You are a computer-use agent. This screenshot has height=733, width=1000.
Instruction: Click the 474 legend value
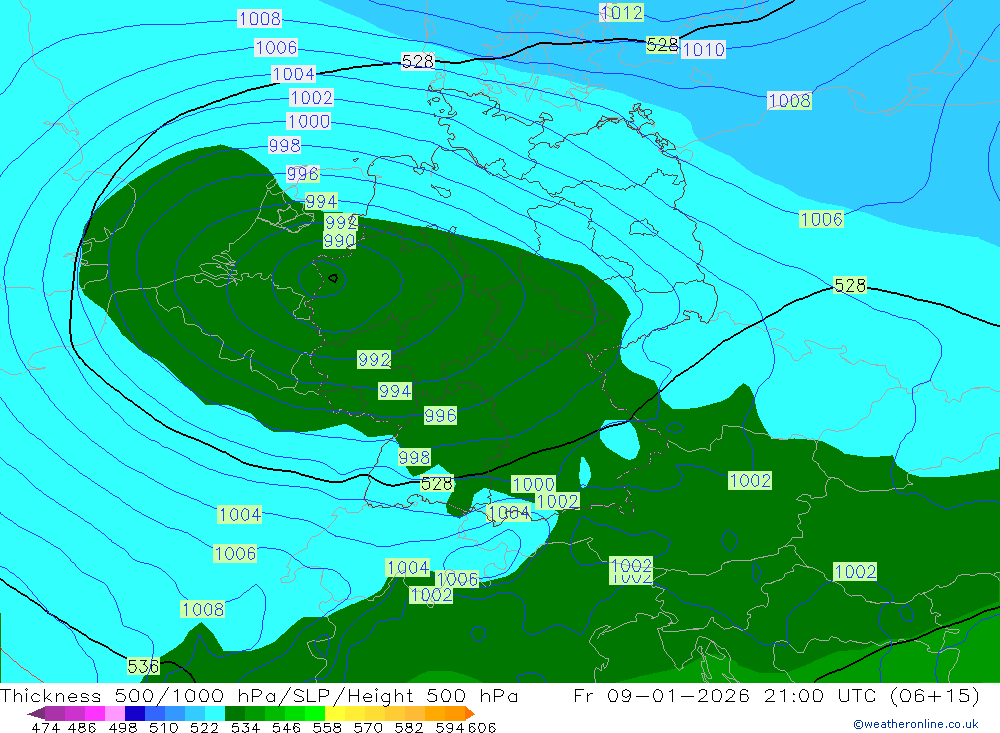pyautogui.click(x=45, y=728)
